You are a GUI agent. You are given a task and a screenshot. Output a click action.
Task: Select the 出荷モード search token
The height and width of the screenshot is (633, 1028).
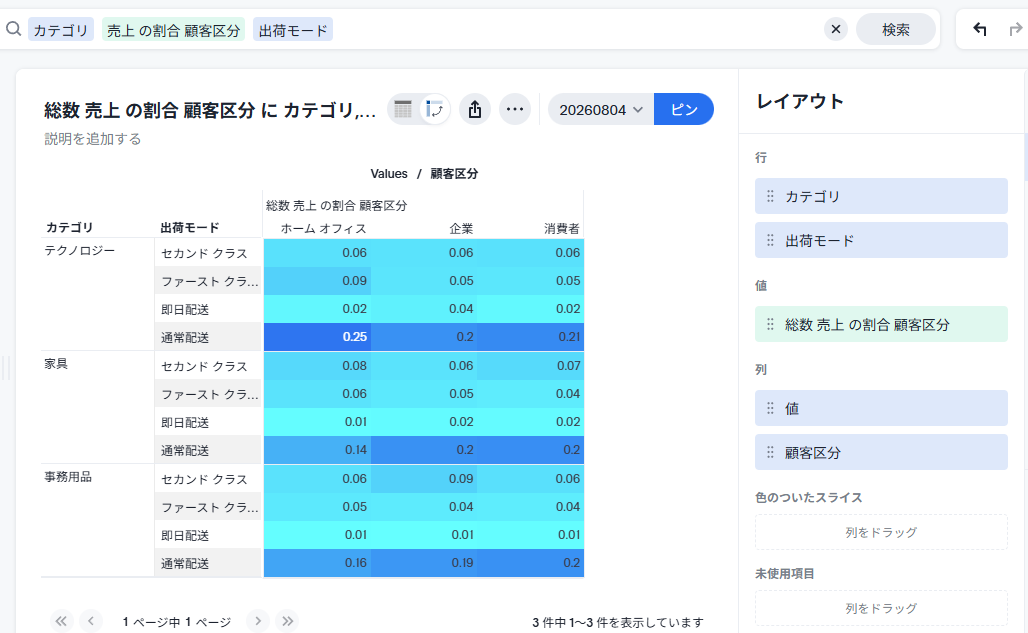[x=293, y=29]
